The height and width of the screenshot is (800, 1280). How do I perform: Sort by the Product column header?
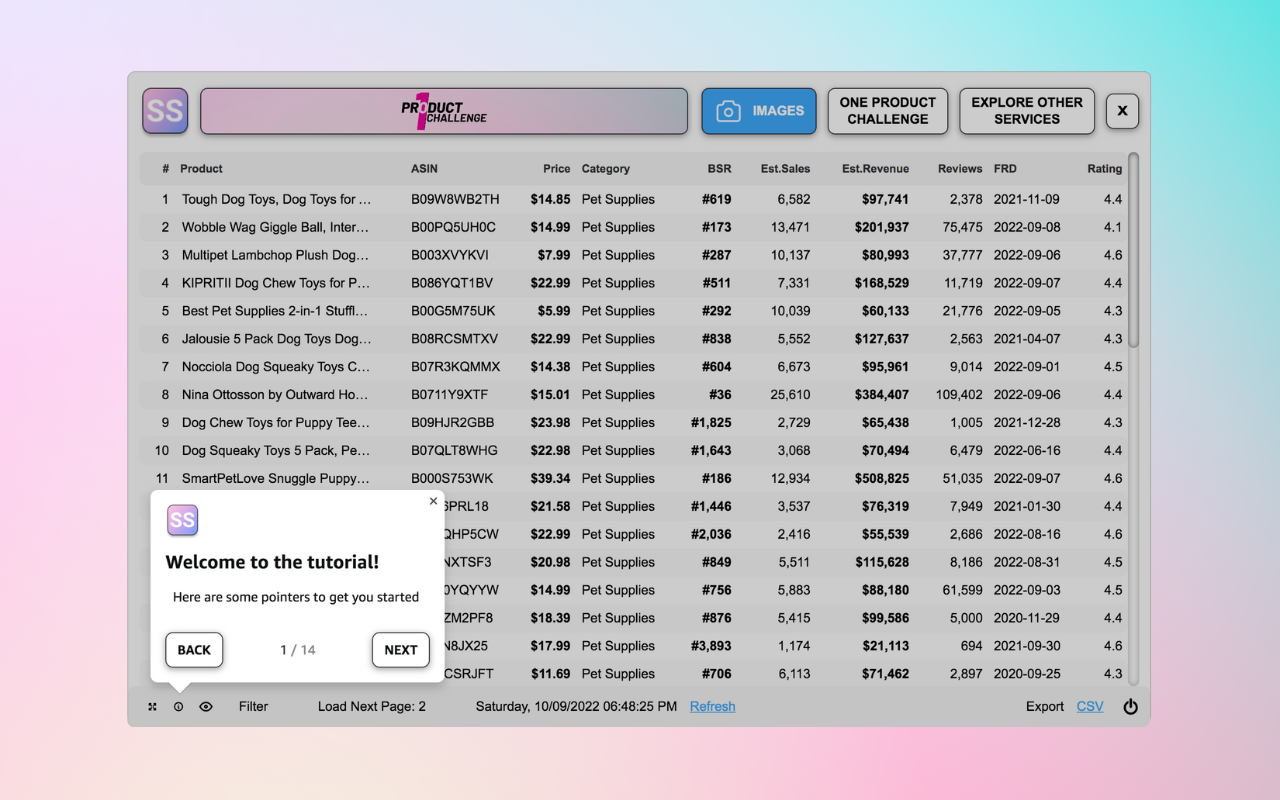(201, 169)
